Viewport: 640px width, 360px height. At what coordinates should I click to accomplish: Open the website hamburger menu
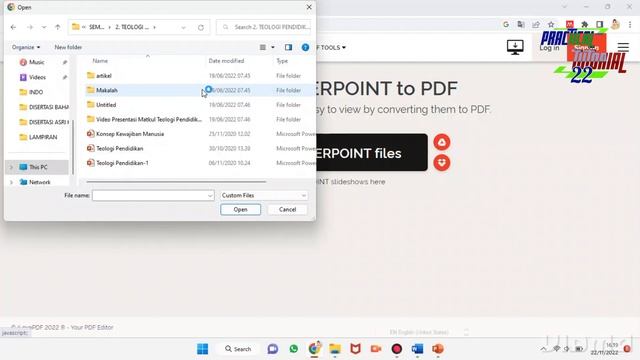(x=623, y=47)
